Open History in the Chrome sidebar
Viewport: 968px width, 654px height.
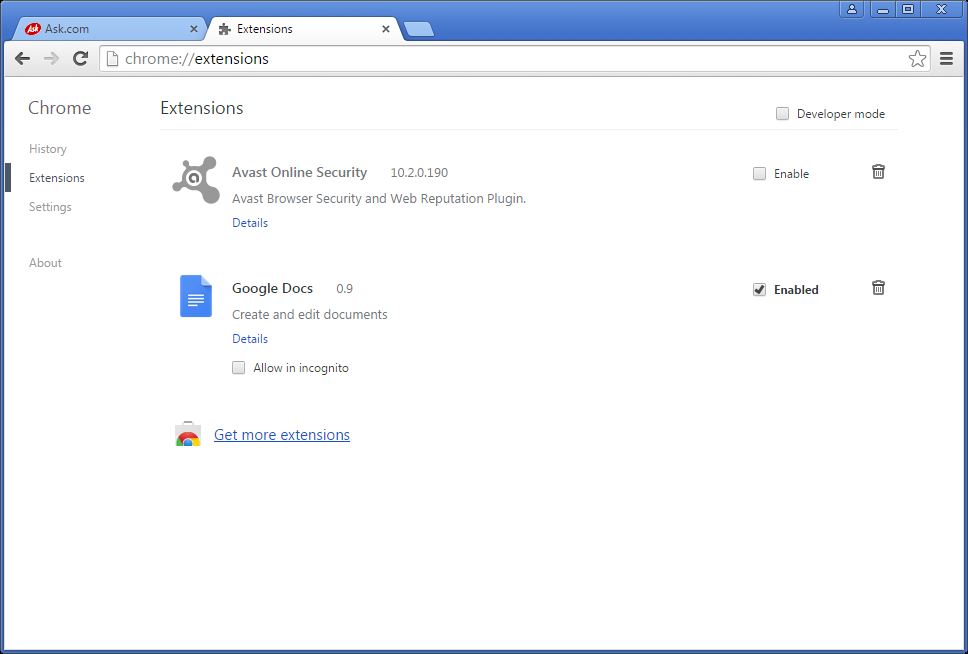pyautogui.click(x=48, y=149)
